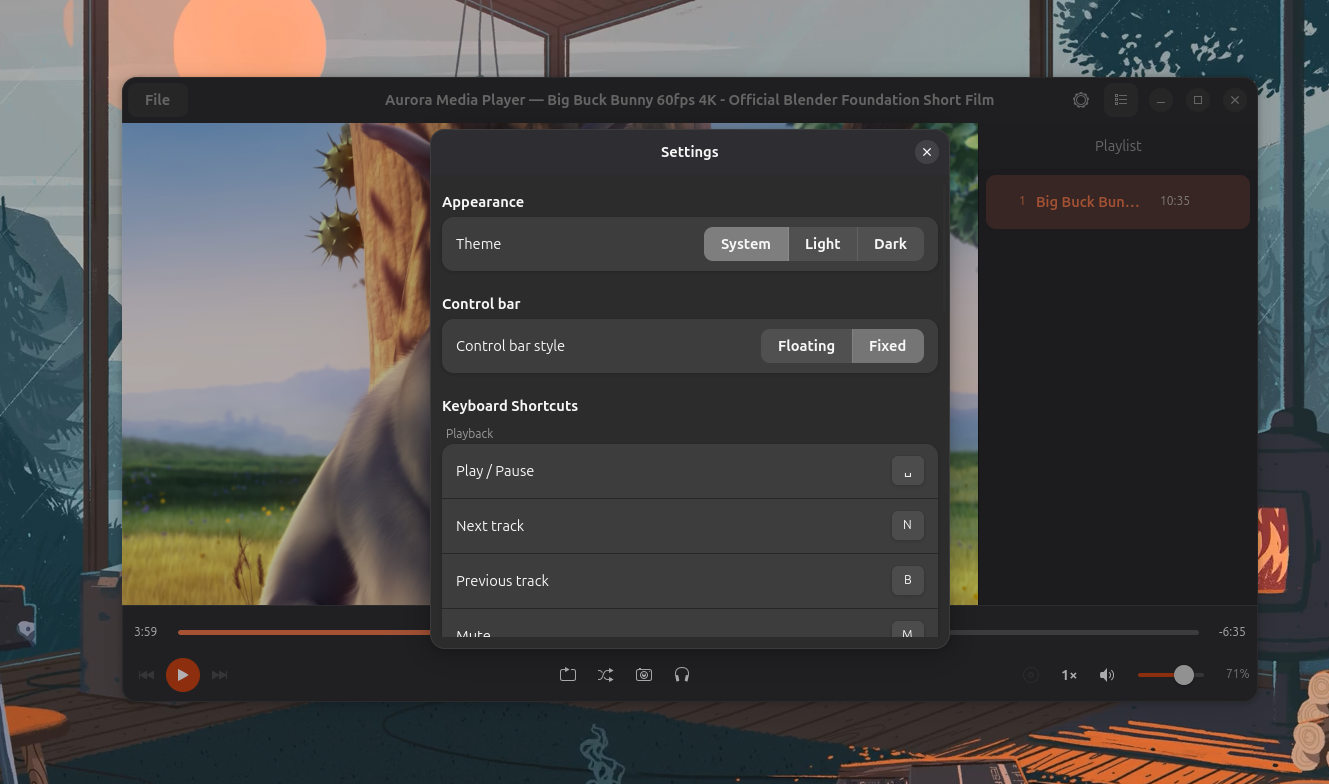1329x784 pixels.
Task: Open the 1x playback speed selector
Action: (1068, 674)
